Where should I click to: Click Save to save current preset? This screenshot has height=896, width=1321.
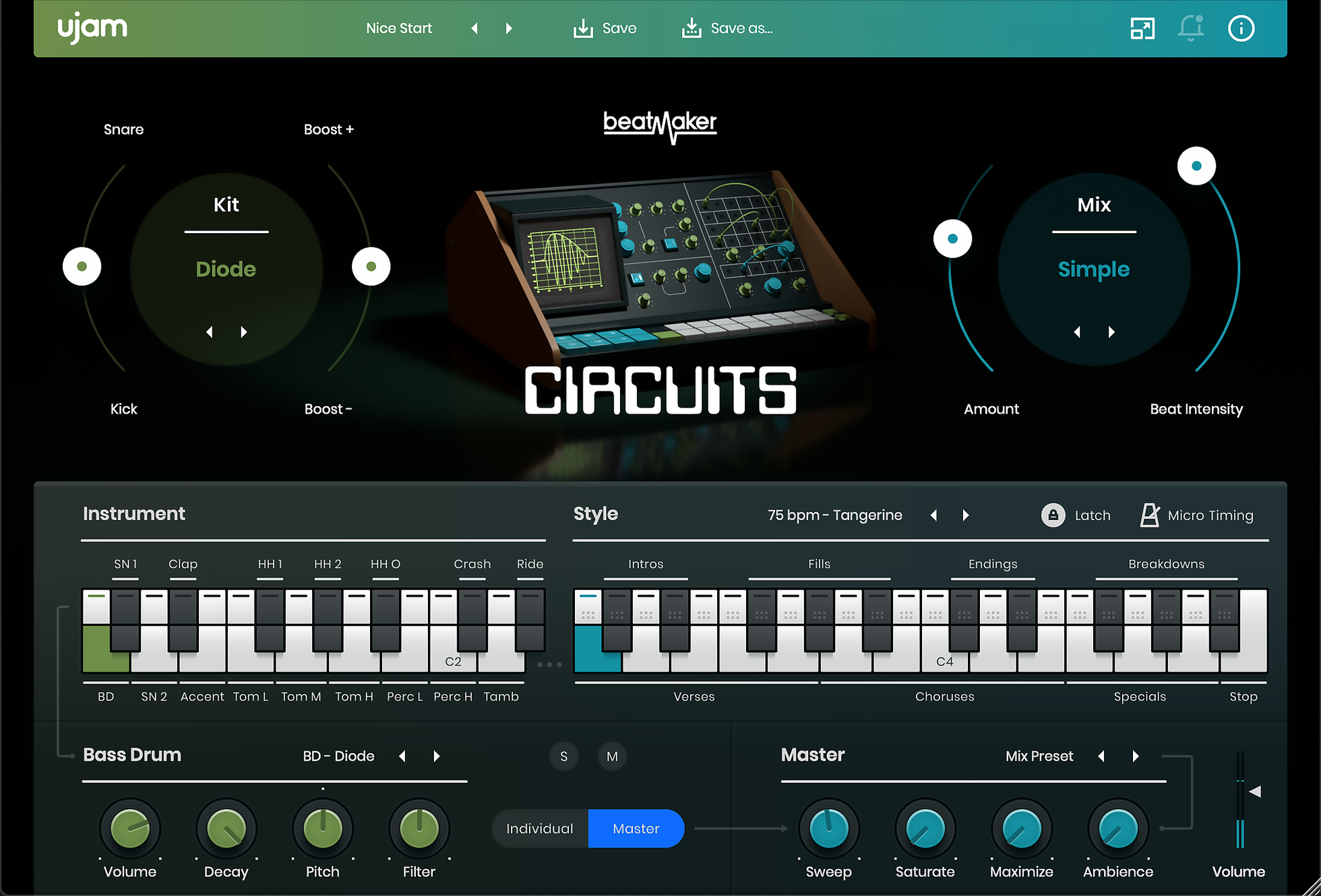[x=605, y=28]
